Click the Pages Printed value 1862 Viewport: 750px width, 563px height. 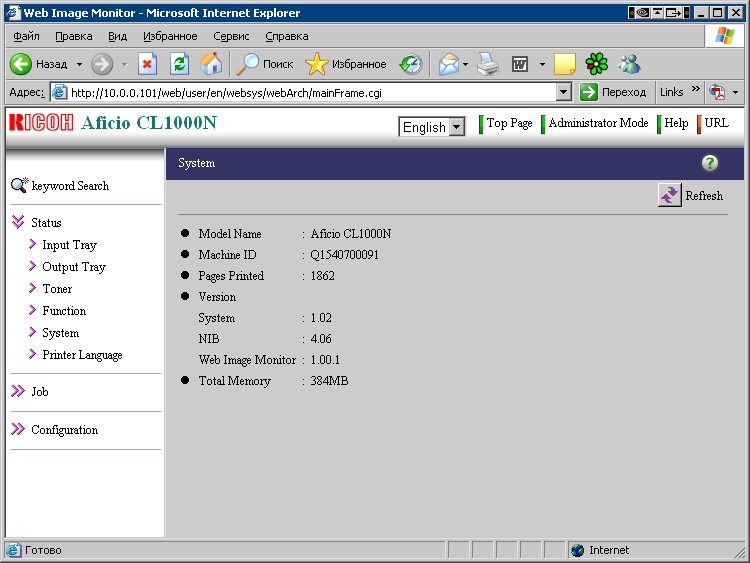[x=322, y=276]
